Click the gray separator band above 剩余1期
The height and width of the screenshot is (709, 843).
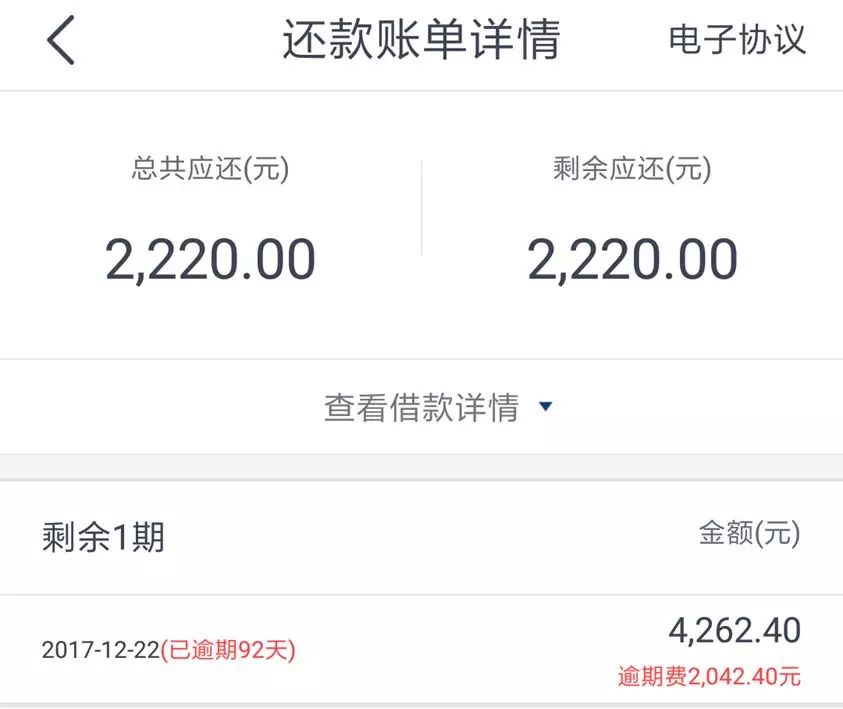click(421, 467)
